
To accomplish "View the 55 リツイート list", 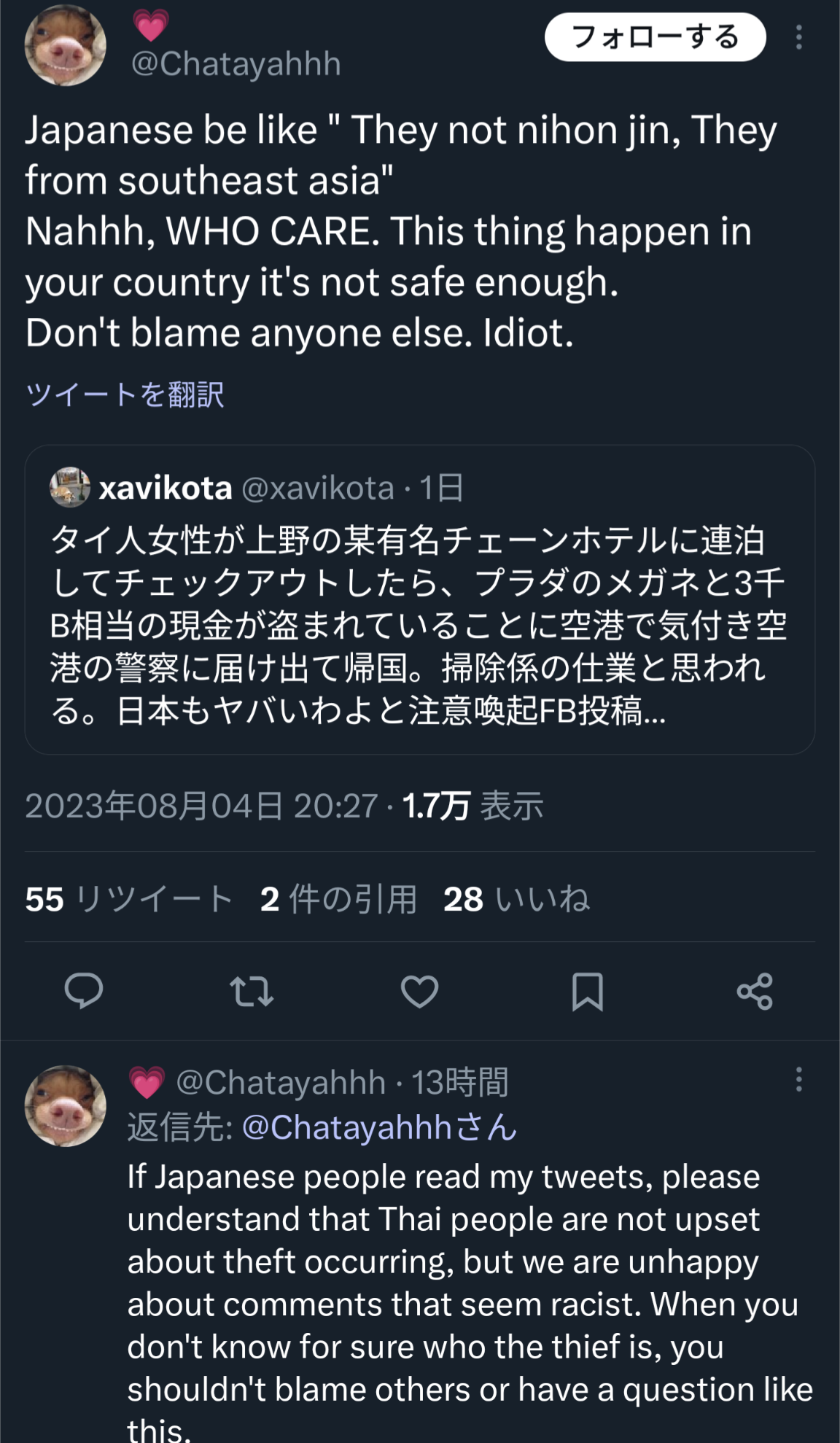I will [129, 899].
